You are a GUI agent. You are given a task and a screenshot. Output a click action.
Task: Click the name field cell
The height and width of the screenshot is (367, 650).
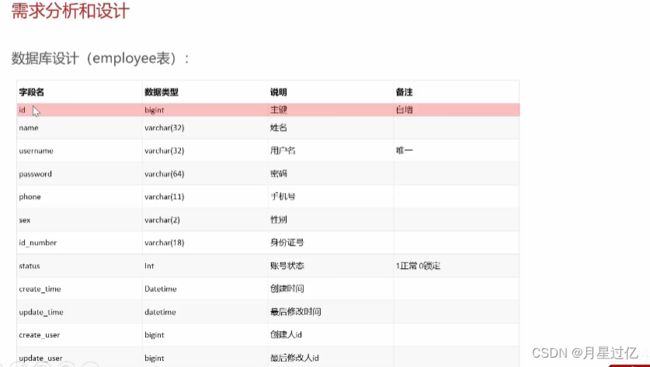(x=29, y=128)
